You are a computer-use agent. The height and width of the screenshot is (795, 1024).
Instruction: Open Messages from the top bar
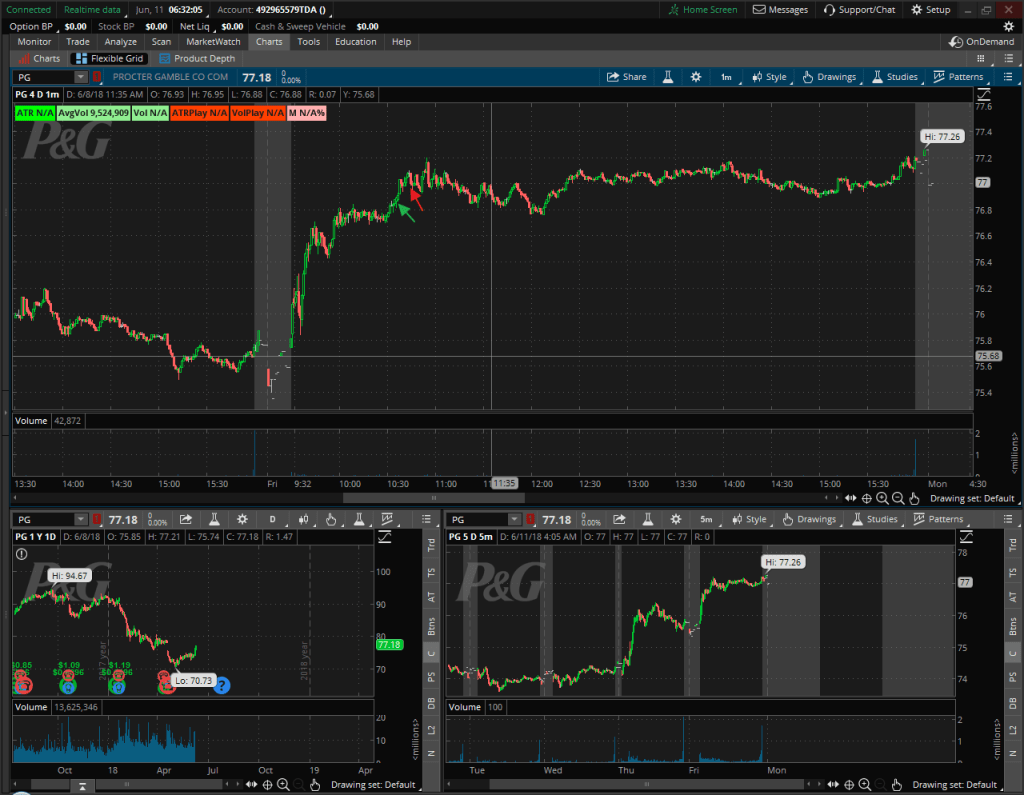tap(780, 10)
